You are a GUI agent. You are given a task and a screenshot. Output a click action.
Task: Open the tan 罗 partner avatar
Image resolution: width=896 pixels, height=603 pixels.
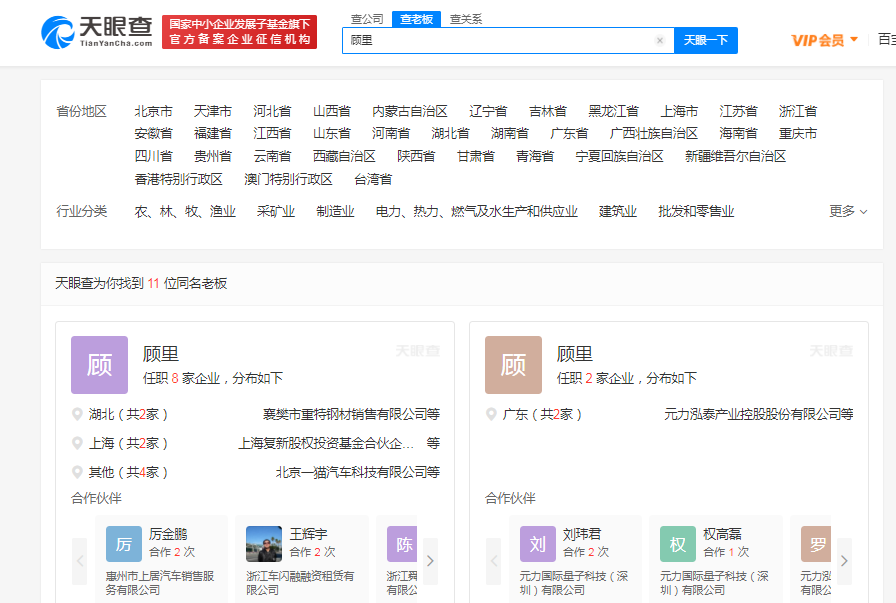tap(815, 544)
